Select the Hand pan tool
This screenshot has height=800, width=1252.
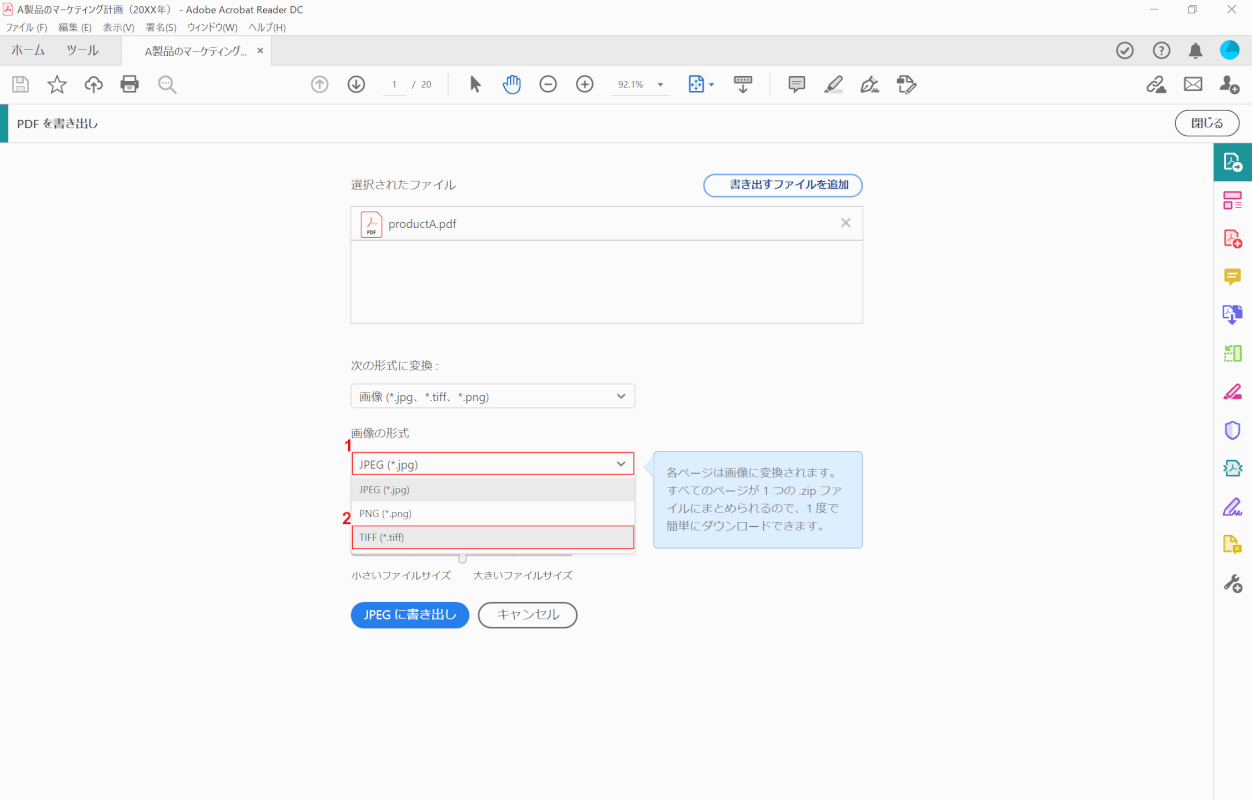[x=511, y=84]
